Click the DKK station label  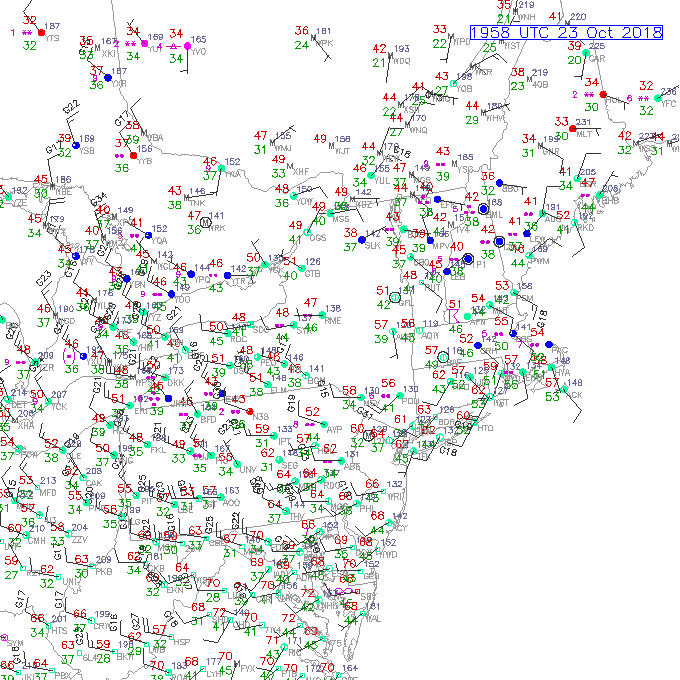(x=176, y=383)
